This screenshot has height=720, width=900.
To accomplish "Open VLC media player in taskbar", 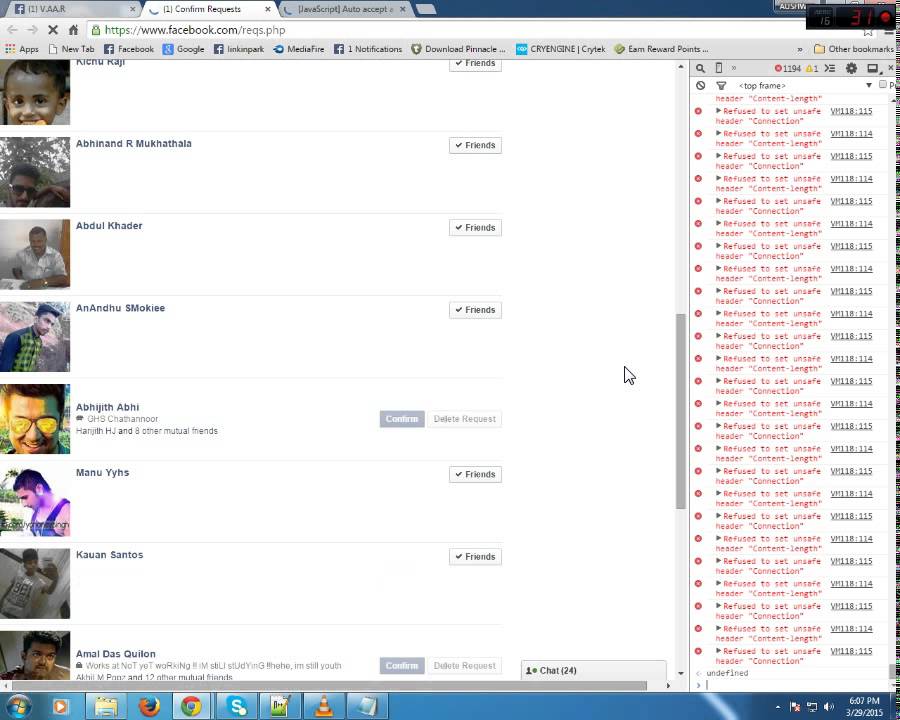I will [x=324, y=706].
